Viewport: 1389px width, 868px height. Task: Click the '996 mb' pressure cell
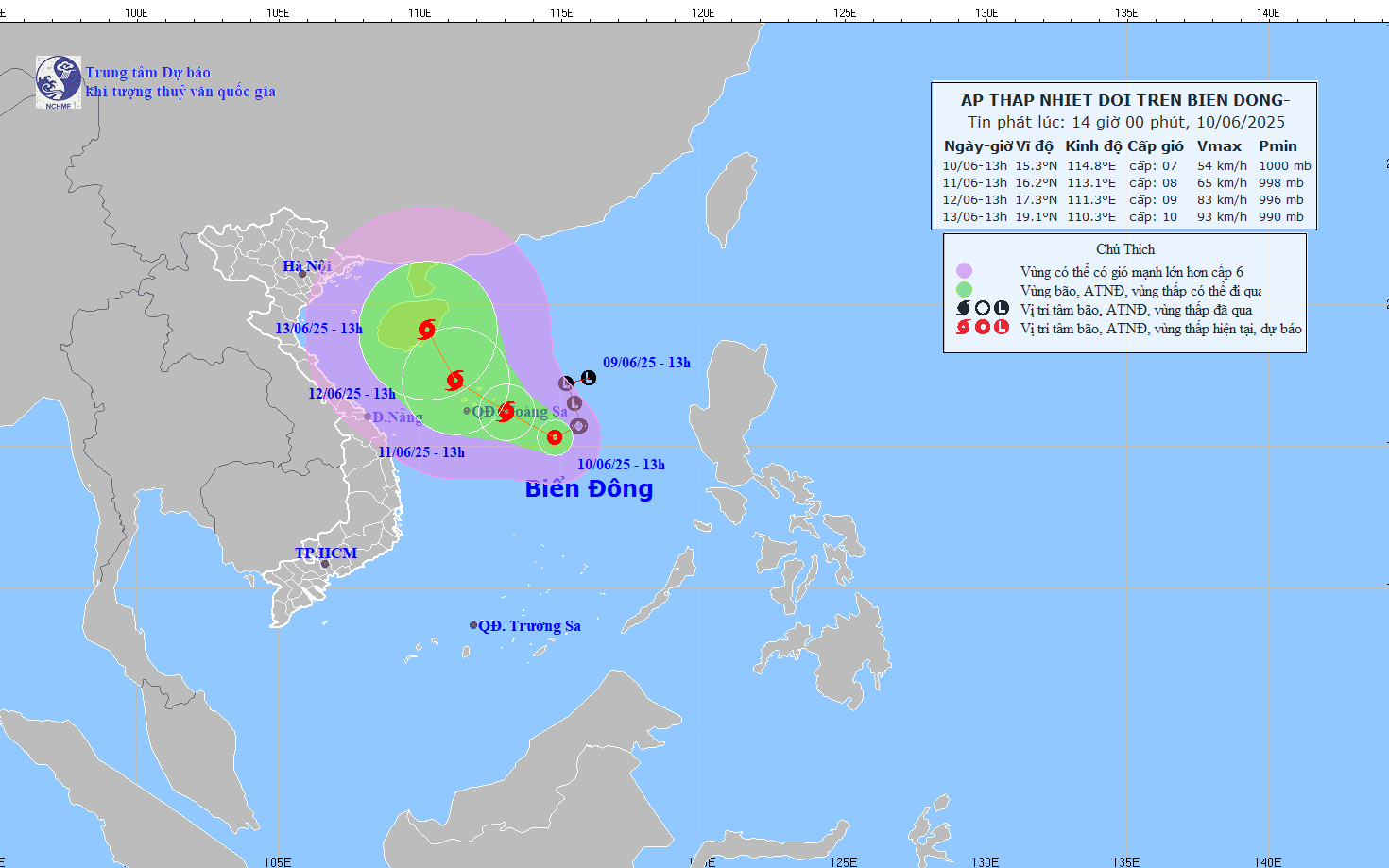point(1280,200)
